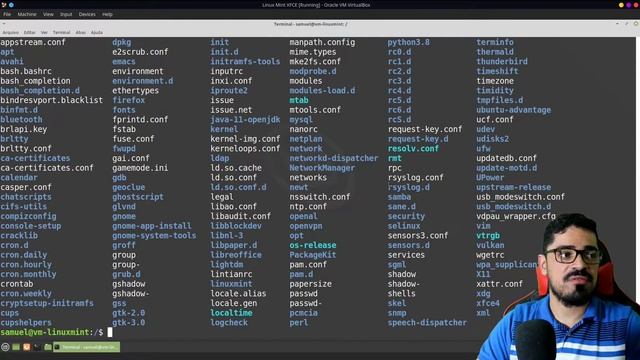Click the crontab file name
The width and height of the screenshot is (640, 360).
(x=17, y=284)
